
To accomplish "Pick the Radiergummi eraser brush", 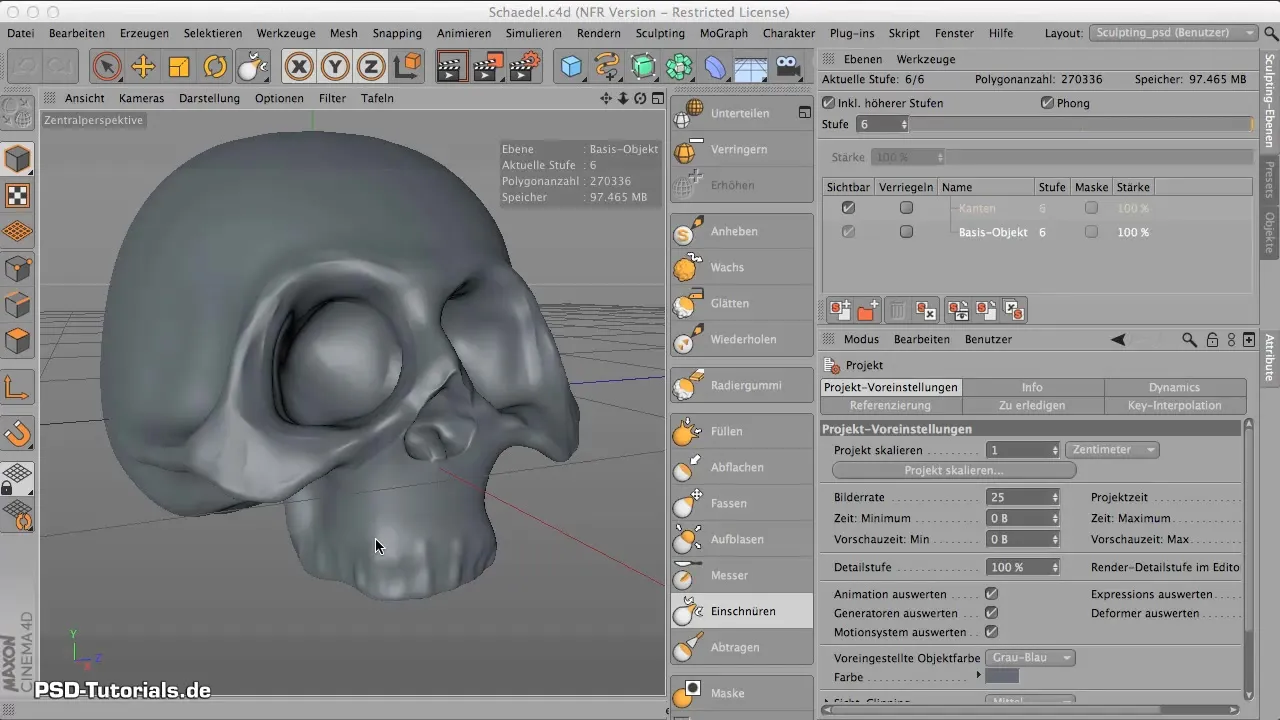I will pos(742,385).
